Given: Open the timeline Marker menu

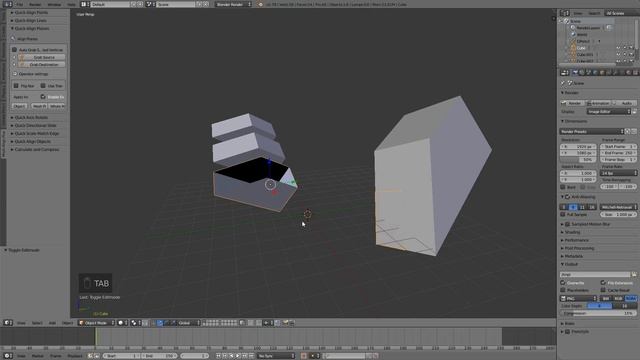Looking at the screenshot, I should coord(38,356).
